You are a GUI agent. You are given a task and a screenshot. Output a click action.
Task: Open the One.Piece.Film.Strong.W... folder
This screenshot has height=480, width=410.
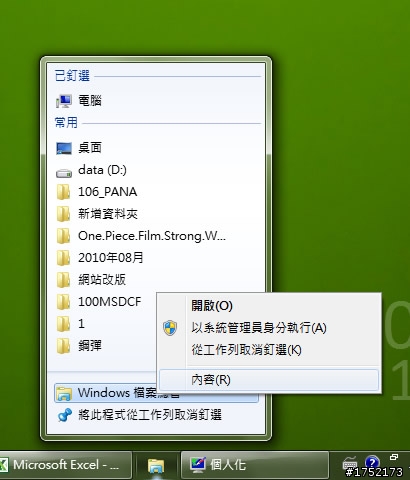coord(157,236)
